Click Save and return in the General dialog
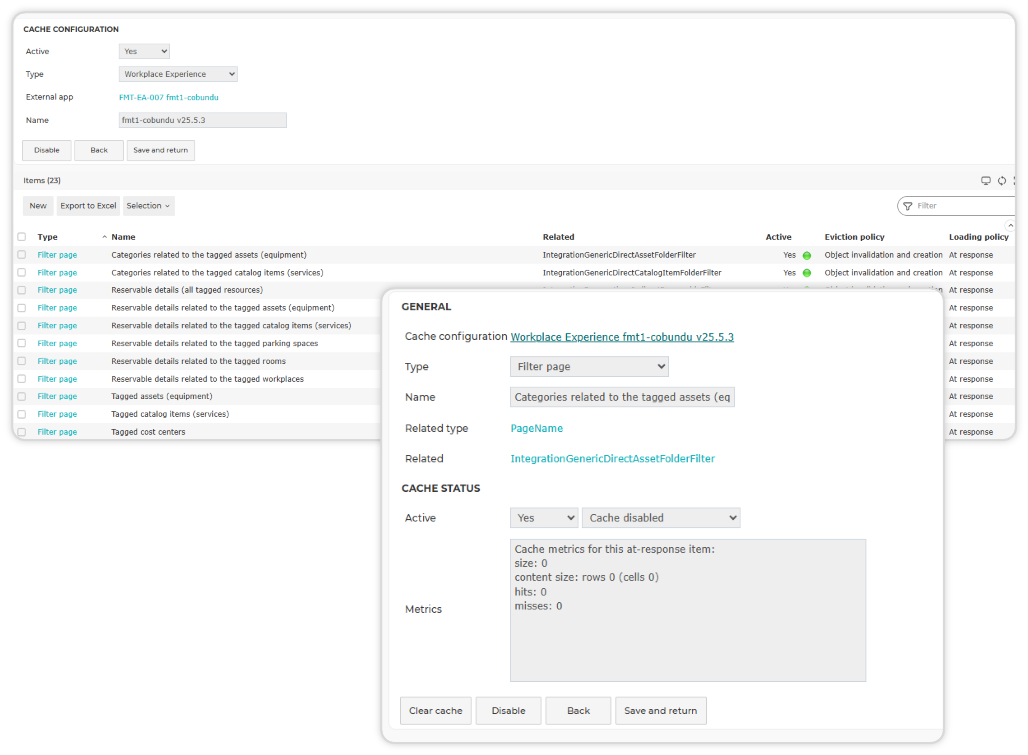 661,711
